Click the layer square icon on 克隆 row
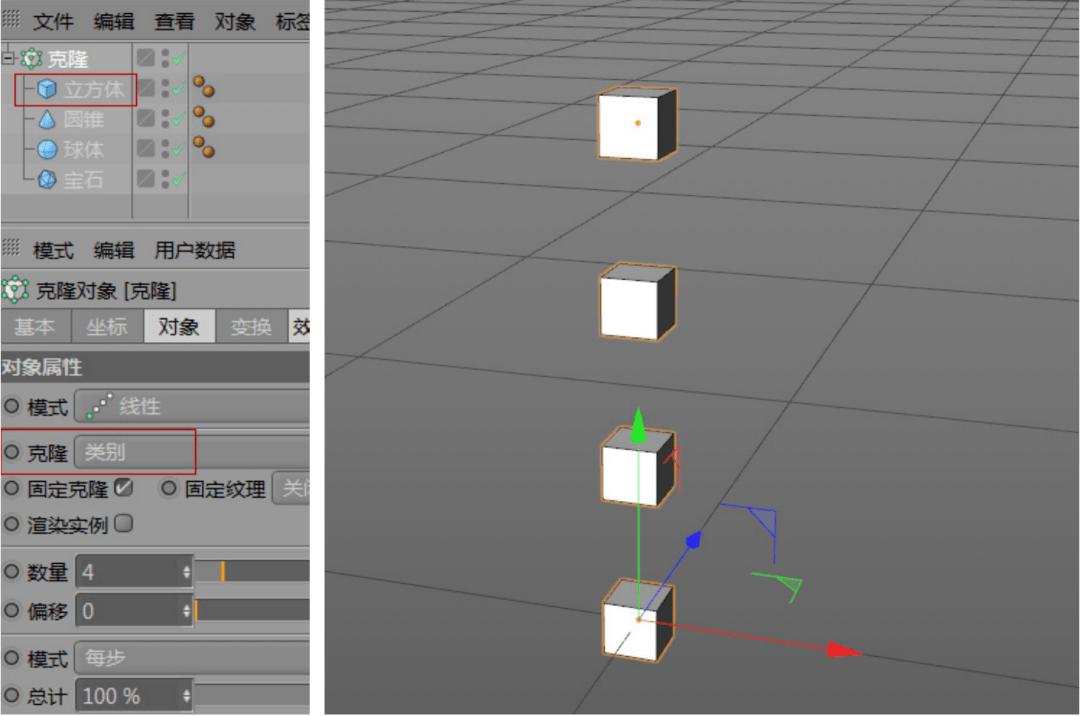The width and height of the screenshot is (1080, 716). click(x=145, y=57)
